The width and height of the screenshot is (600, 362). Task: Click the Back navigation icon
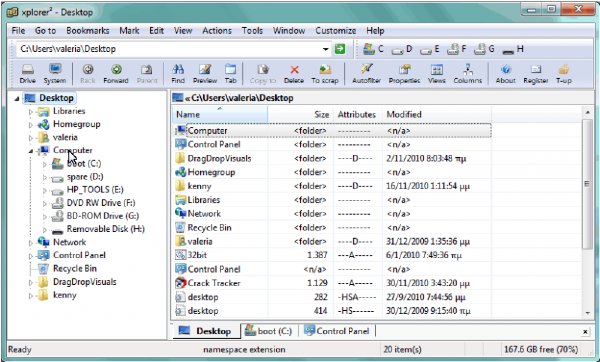(x=88, y=73)
